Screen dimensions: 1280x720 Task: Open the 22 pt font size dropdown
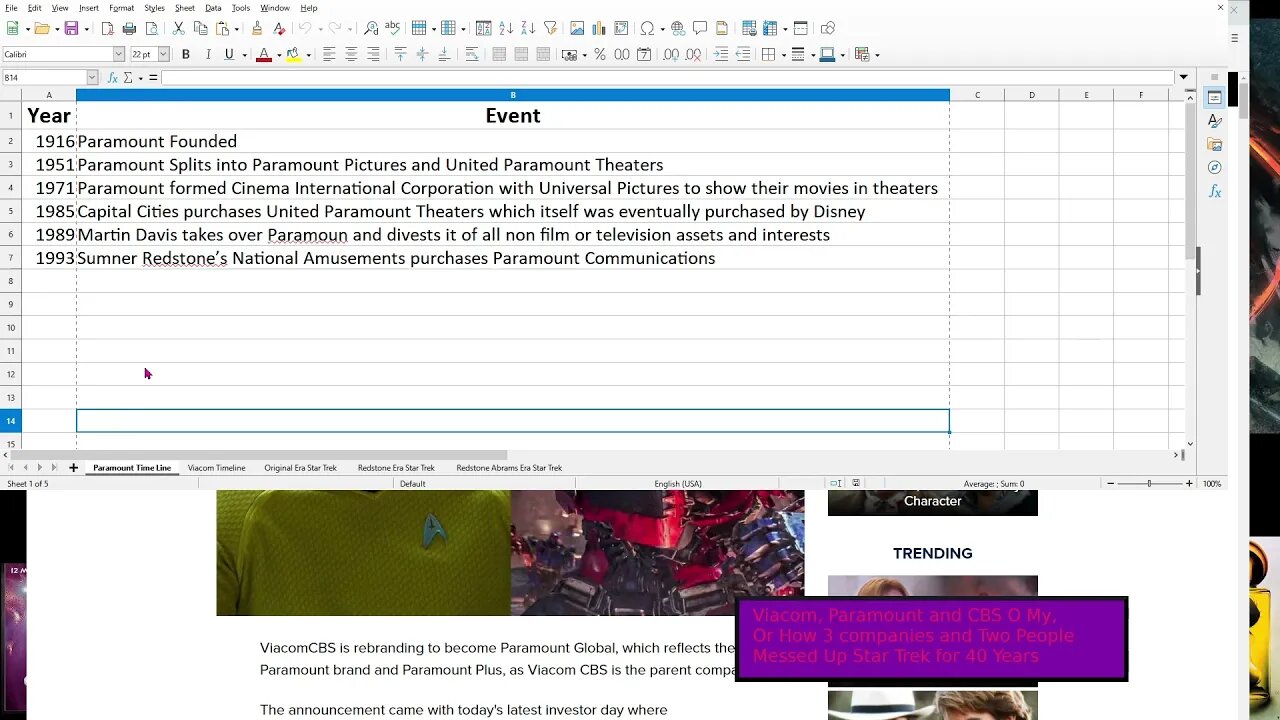(x=164, y=54)
